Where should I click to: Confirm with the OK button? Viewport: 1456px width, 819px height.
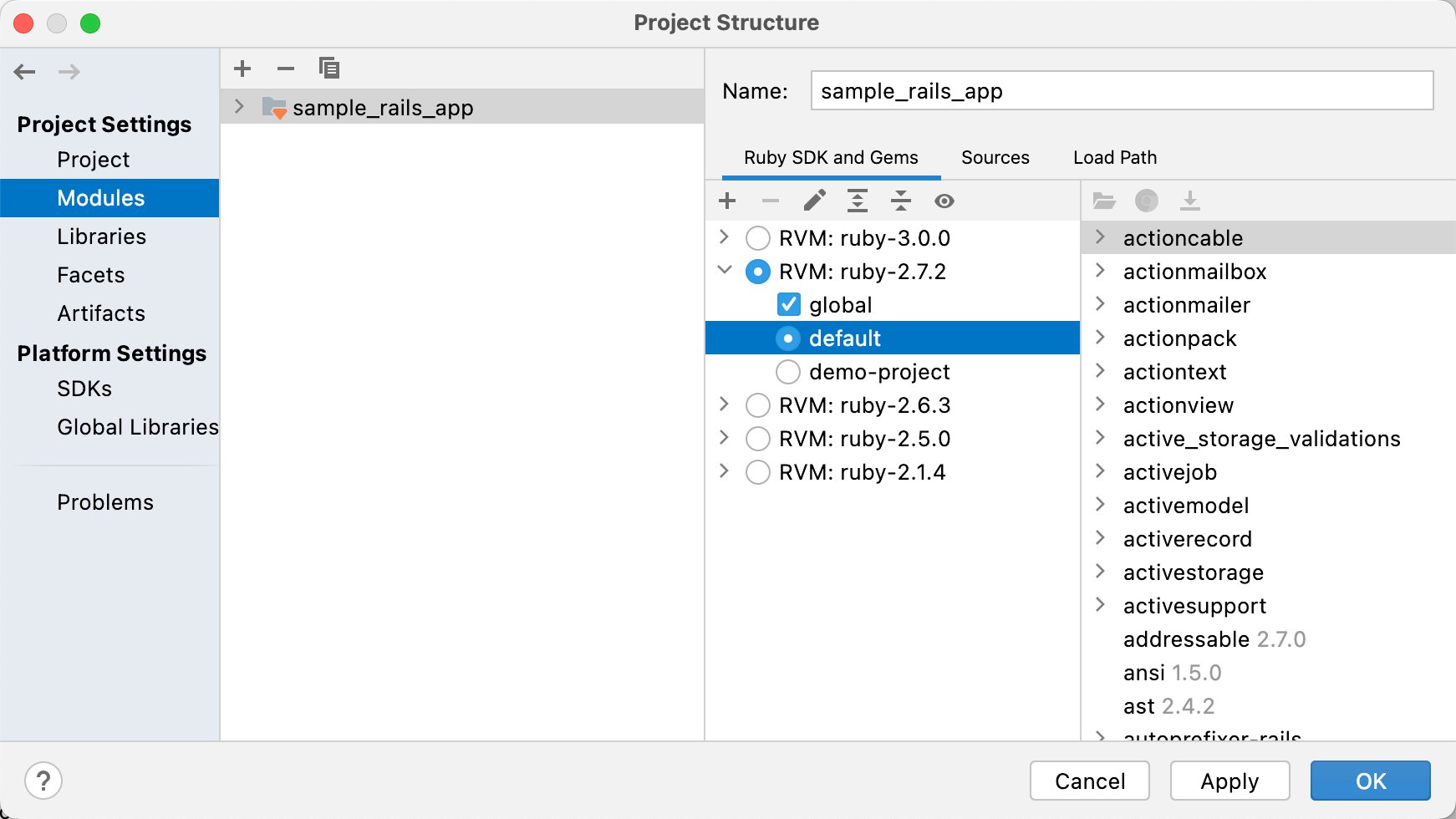[x=1371, y=781]
